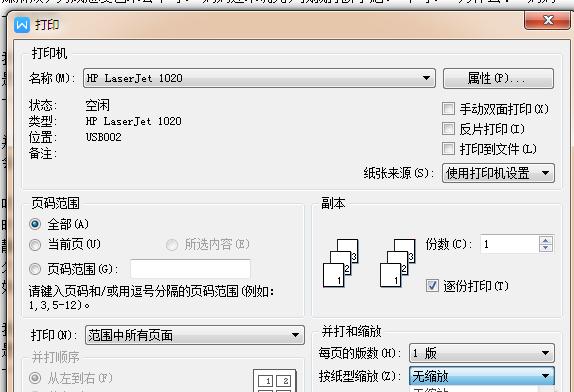
Task: Open the 打印(N) 范围中所有页面 dropdown
Action: [195, 335]
